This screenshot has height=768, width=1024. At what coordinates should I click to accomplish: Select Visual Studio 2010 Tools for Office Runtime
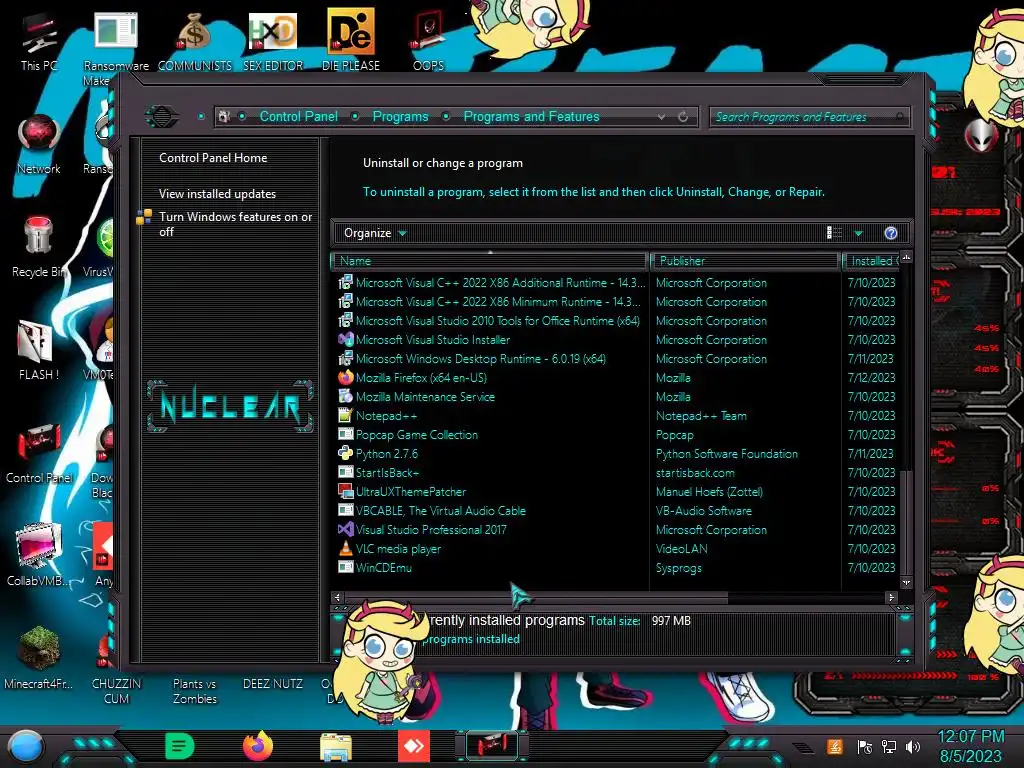tap(488, 321)
